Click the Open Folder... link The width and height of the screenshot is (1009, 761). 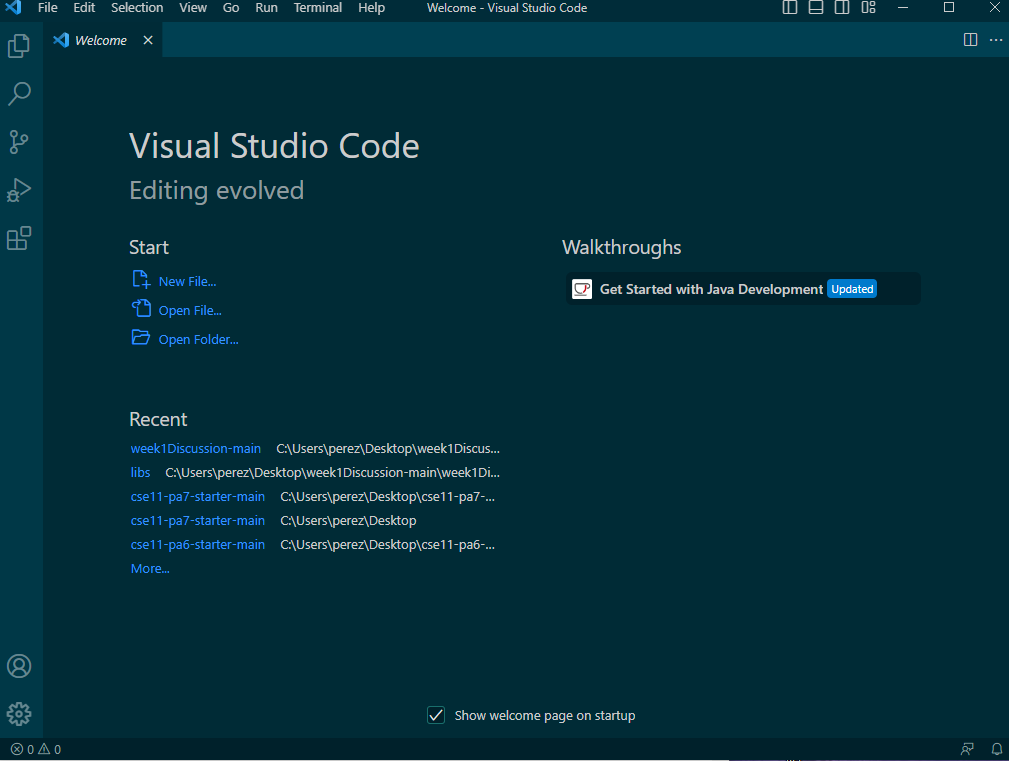click(x=198, y=339)
